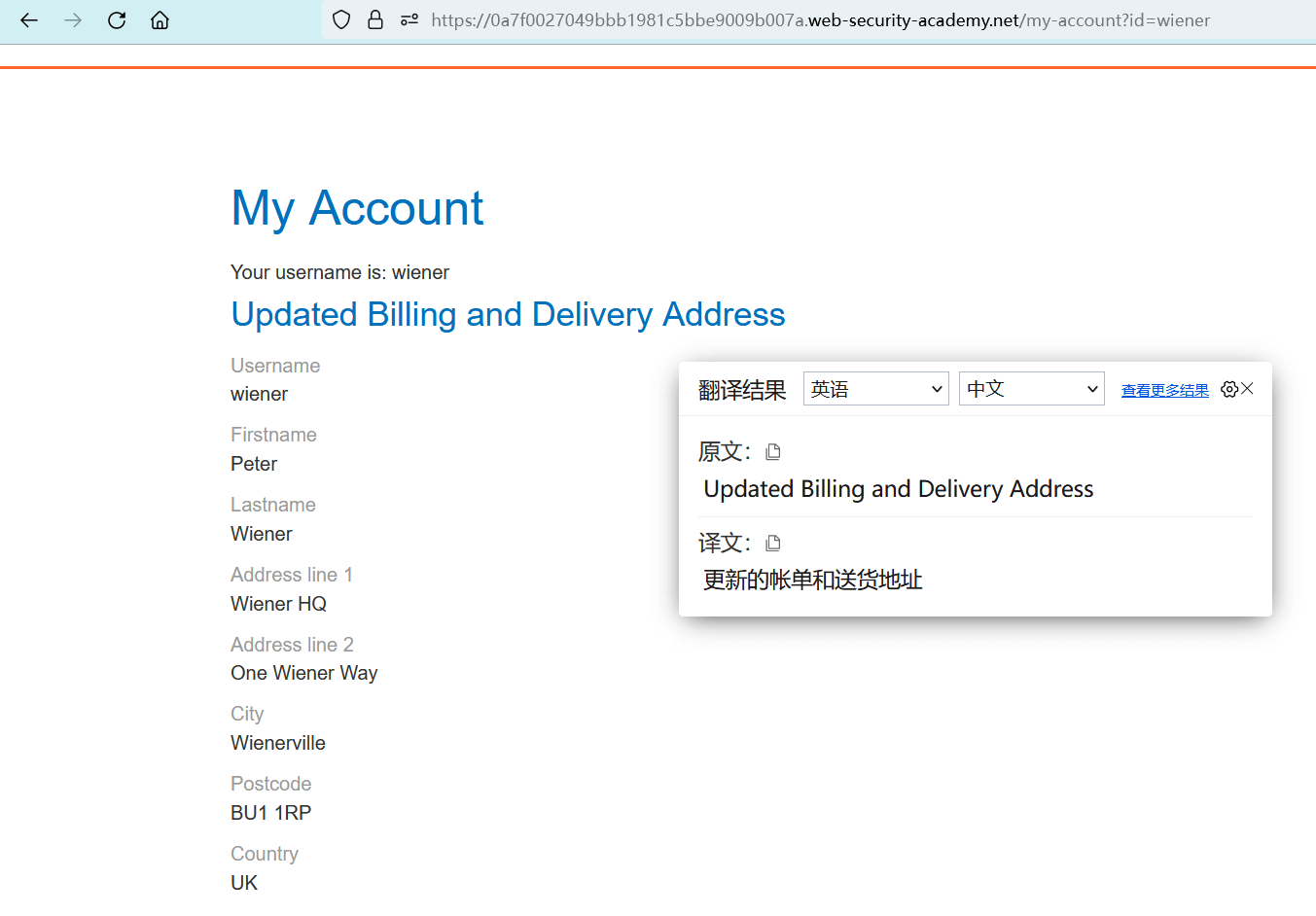Image resolution: width=1316 pixels, height=916 pixels.
Task: Click the Postcode field label
Action: (x=271, y=784)
